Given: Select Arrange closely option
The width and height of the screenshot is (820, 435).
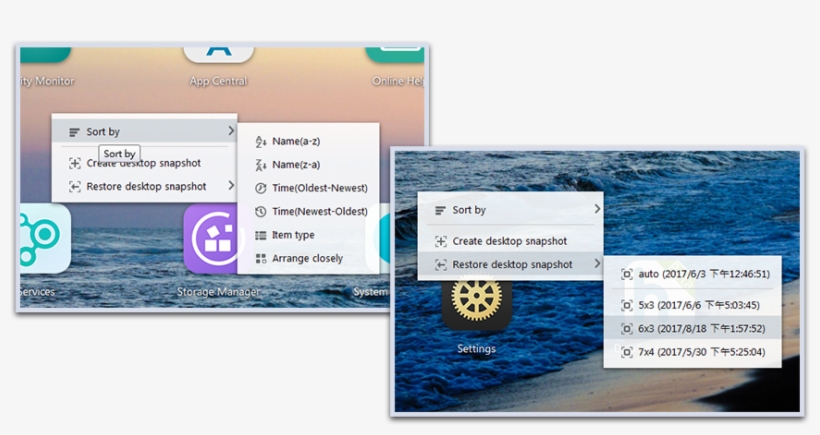Looking at the screenshot, I should coord(309,258).
